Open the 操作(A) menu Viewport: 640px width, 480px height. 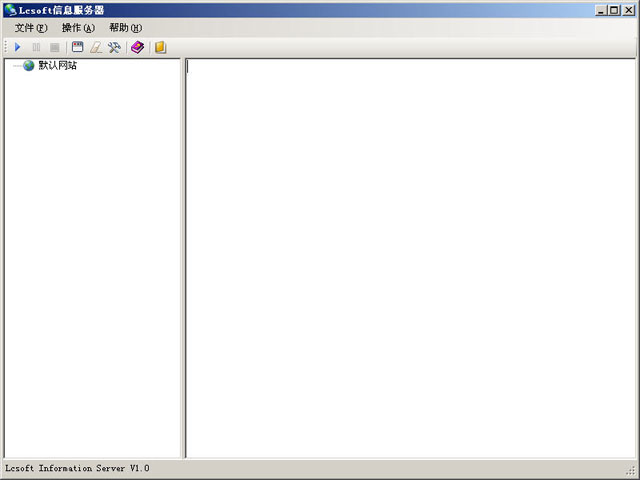[78, 28]
